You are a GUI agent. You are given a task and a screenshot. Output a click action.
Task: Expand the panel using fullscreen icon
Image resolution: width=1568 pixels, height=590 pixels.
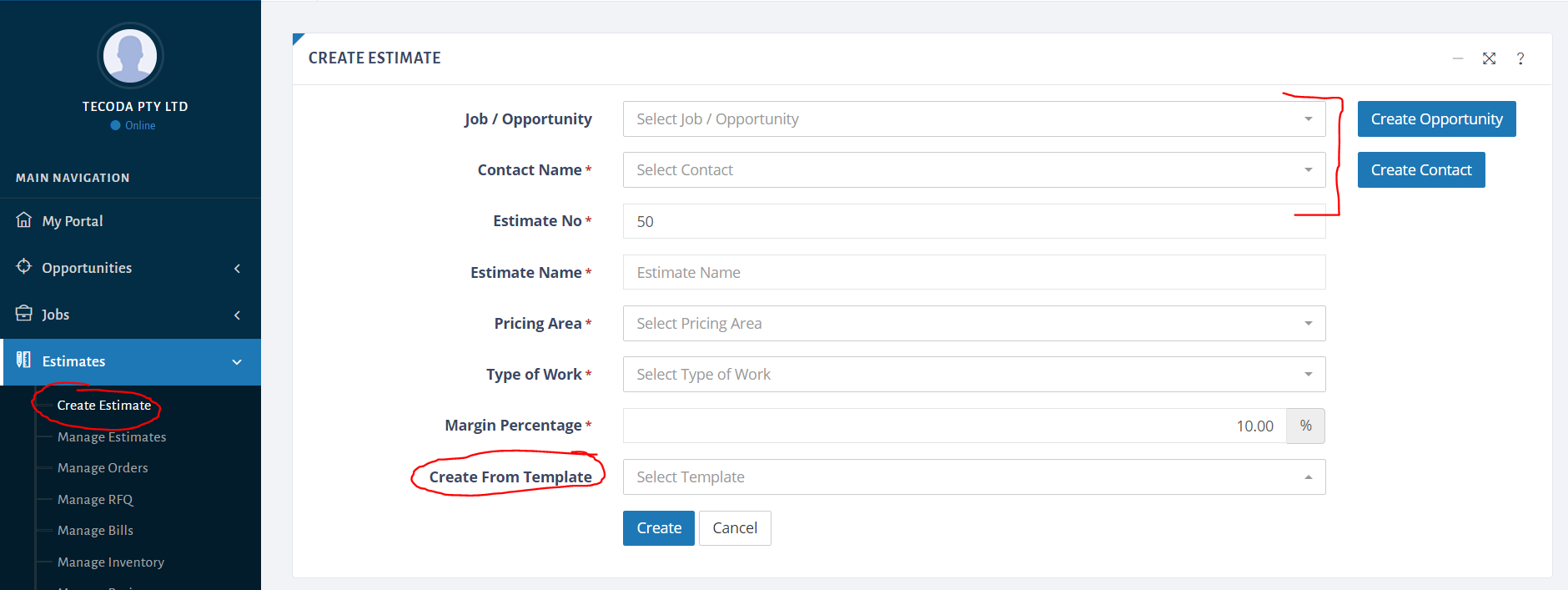[1489, 58]
